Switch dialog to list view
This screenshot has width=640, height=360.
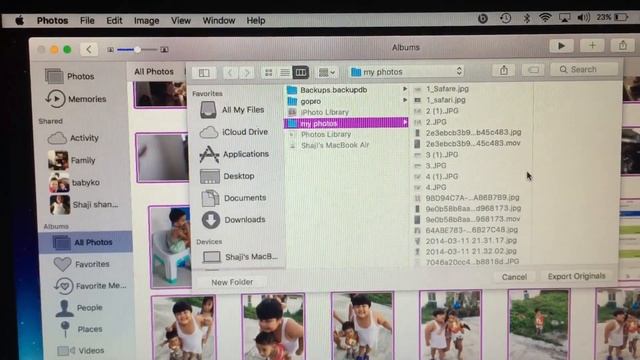click(284, 73)
